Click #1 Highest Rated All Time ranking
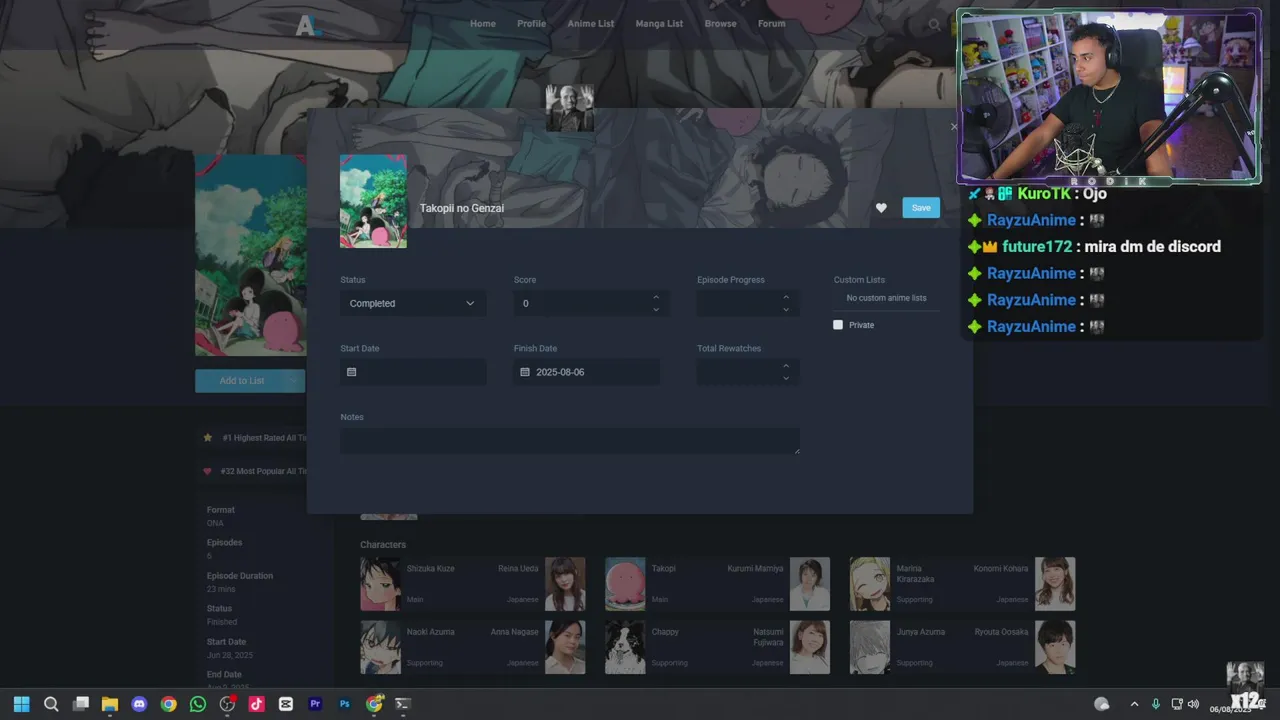Screen dimensions: 1280x720 (x=256, y=438)
